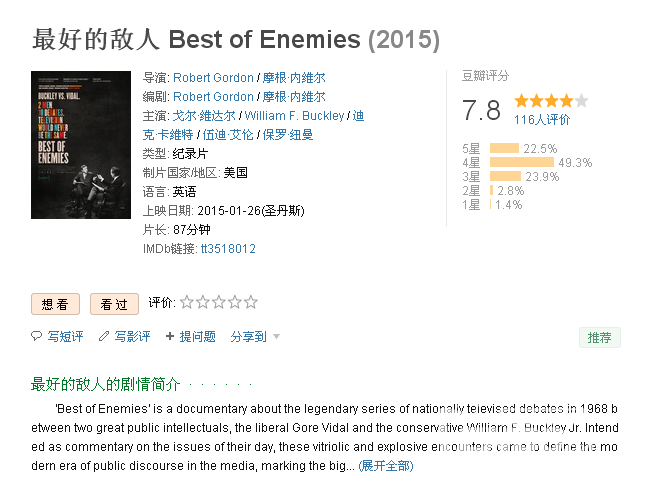Rate the film one star
The image size is (648, 493).
click(187, 302)
